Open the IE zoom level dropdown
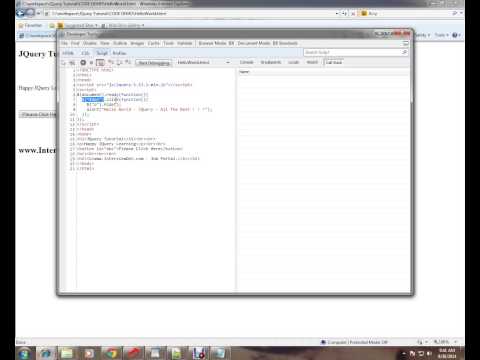The width and height of the screenshot is (480, 360). (445, 342)
